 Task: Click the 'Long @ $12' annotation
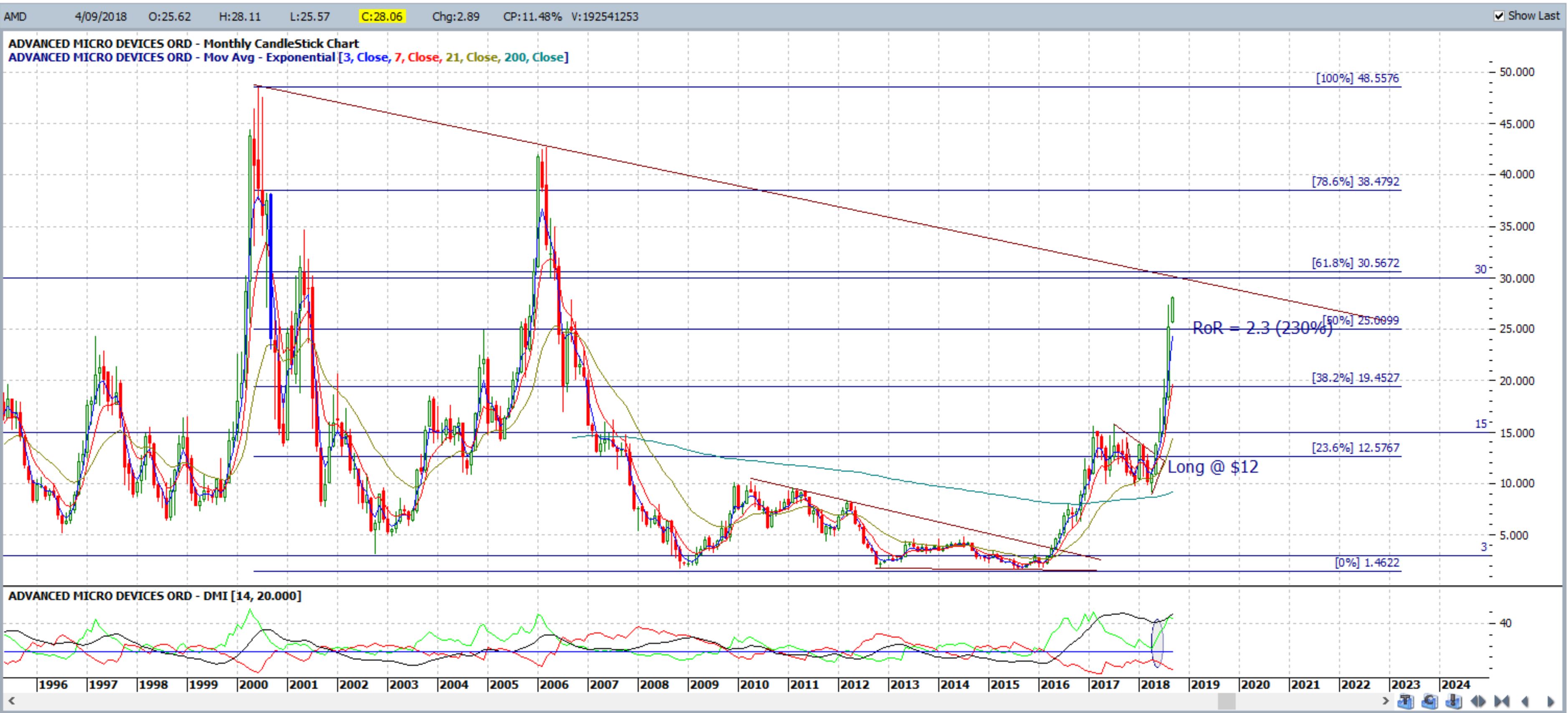(x=1213, y=467)
